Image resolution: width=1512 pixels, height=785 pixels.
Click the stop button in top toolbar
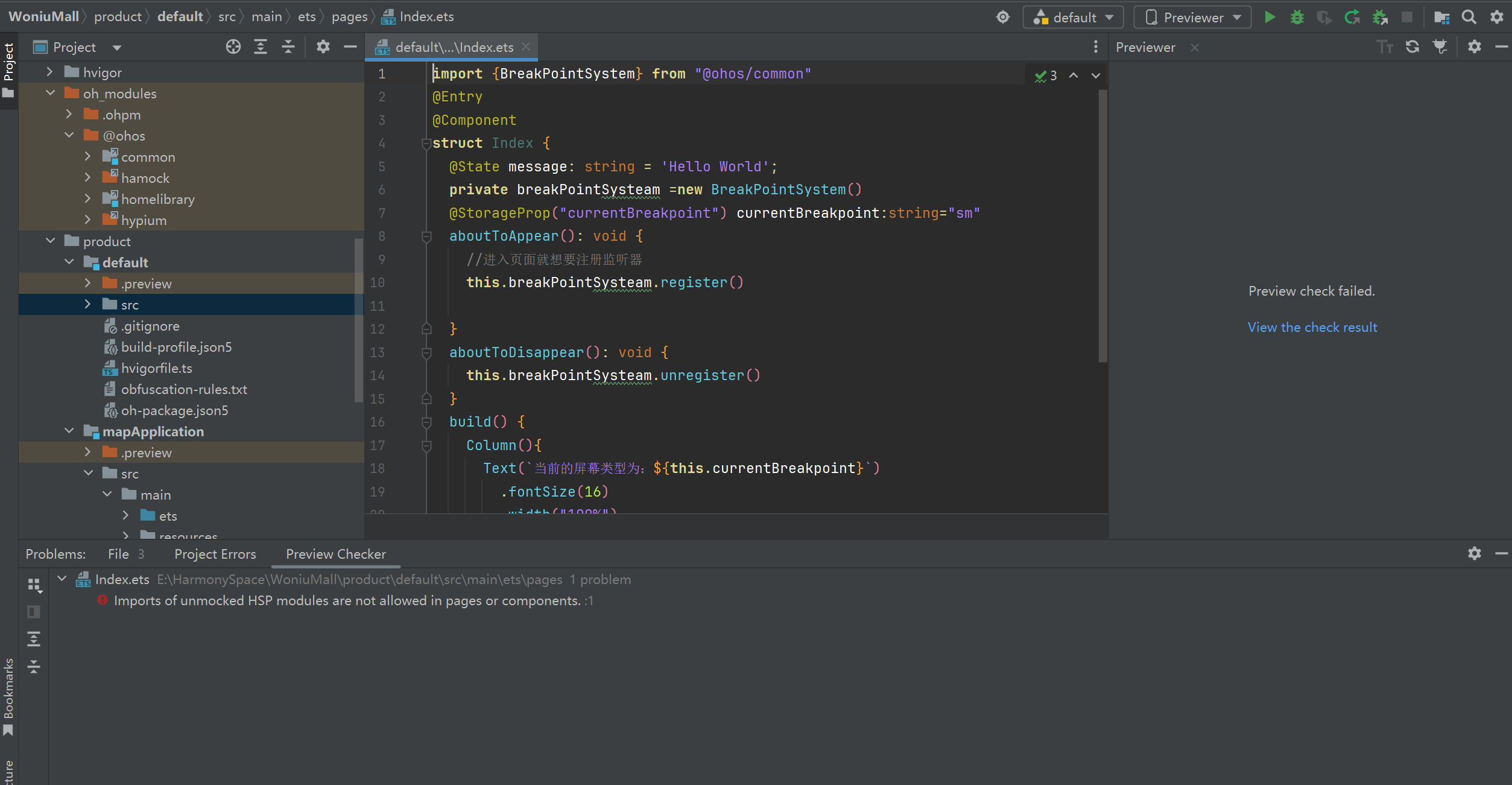[x=1407, y=17]
